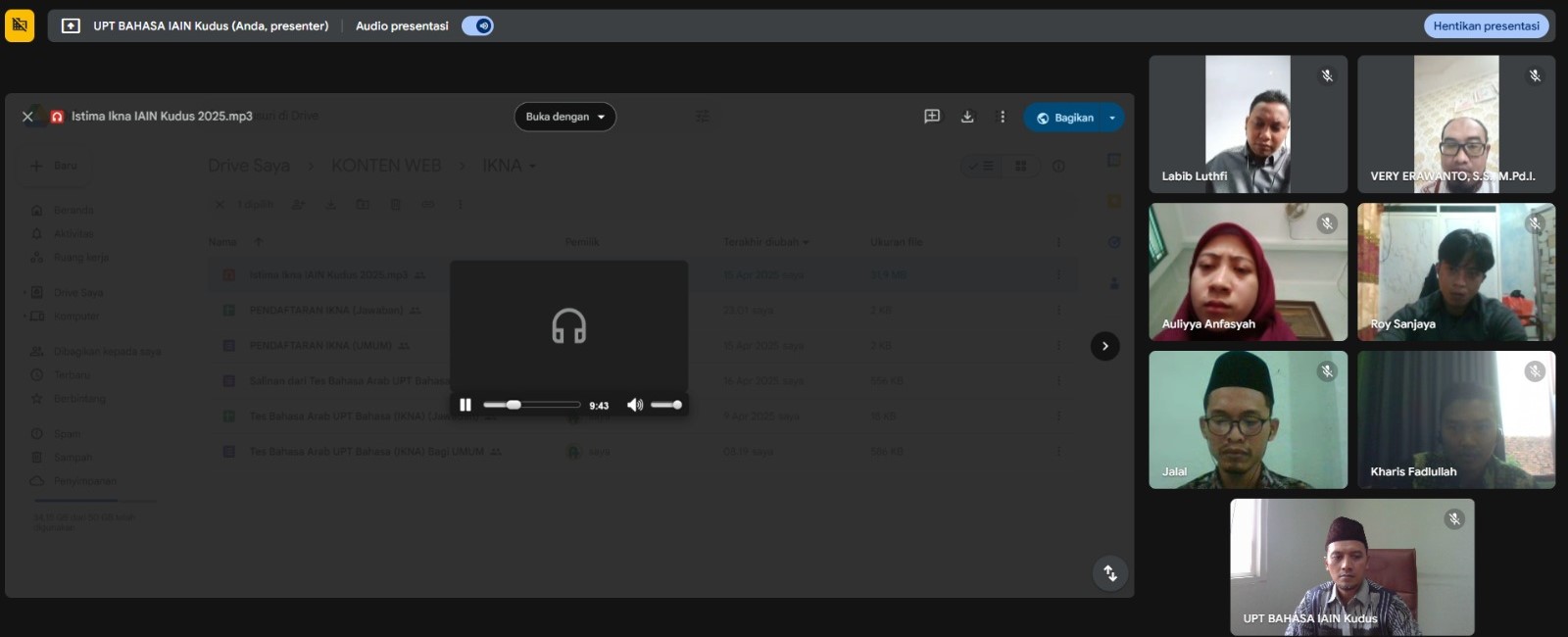Click the Bagikan share button
The height and width of the screenshot is (637, 1568).
[x=1064, y=118]
